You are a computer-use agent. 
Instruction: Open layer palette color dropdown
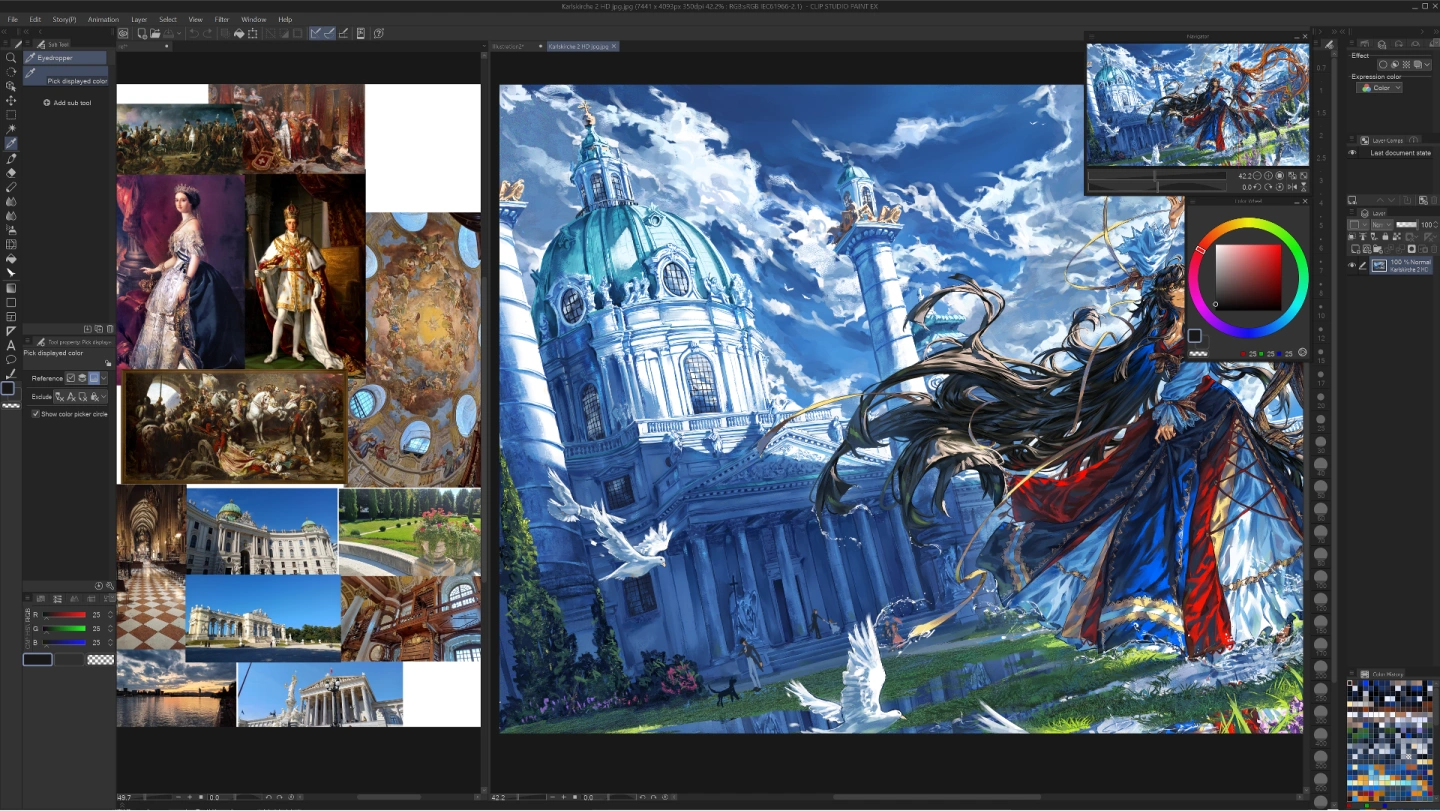click(x=1359, y=225)
